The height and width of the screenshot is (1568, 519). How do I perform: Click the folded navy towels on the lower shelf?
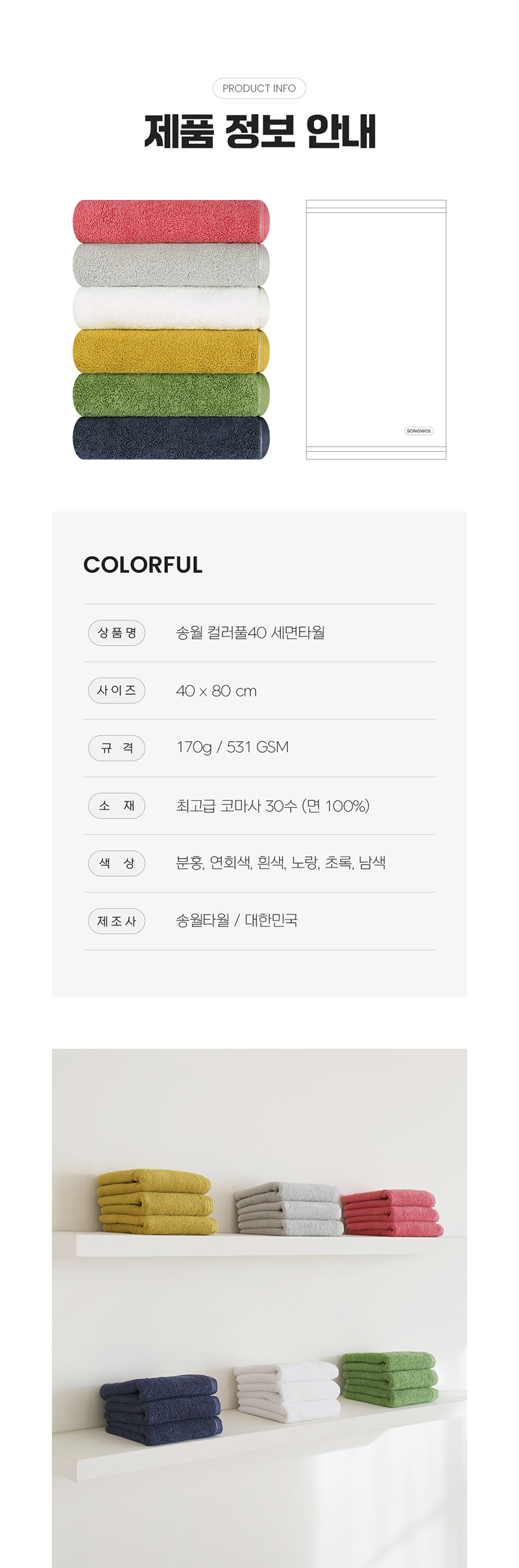click(160, 1409)
